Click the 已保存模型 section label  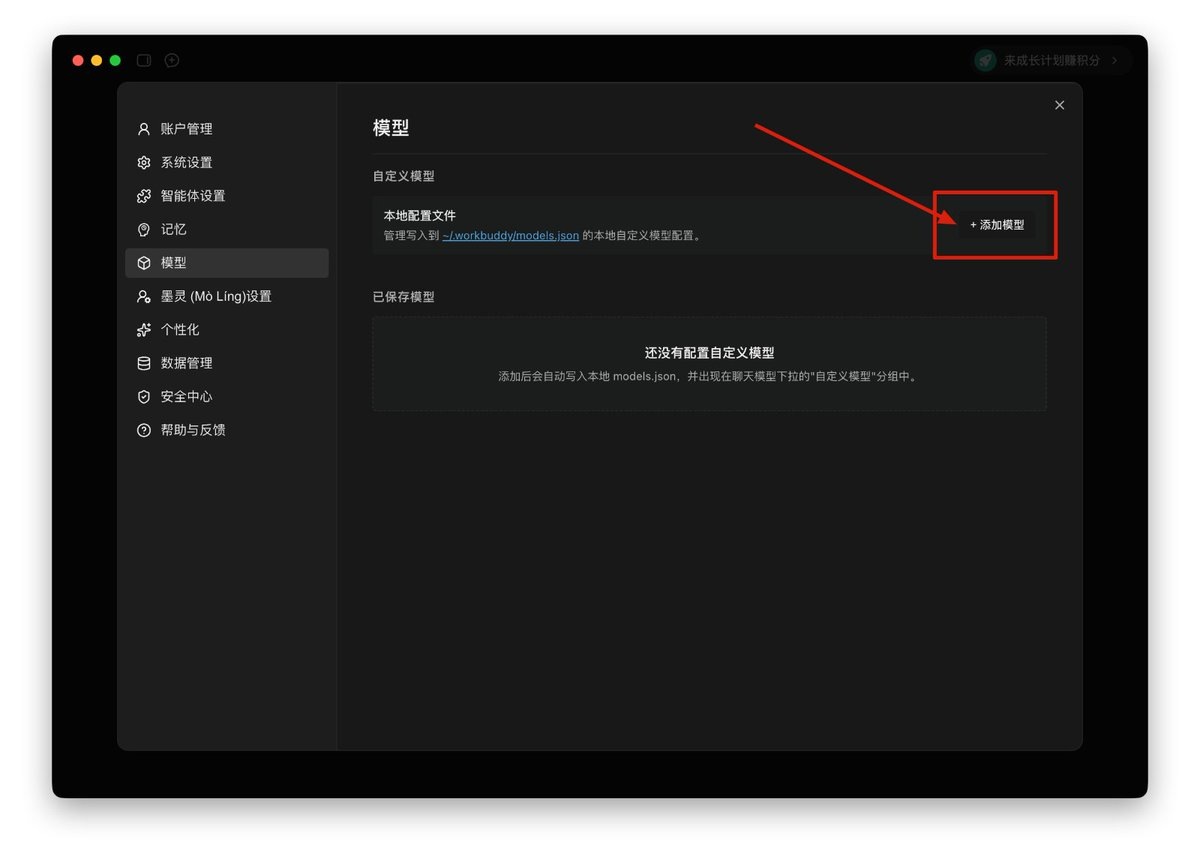click(404, 297)
